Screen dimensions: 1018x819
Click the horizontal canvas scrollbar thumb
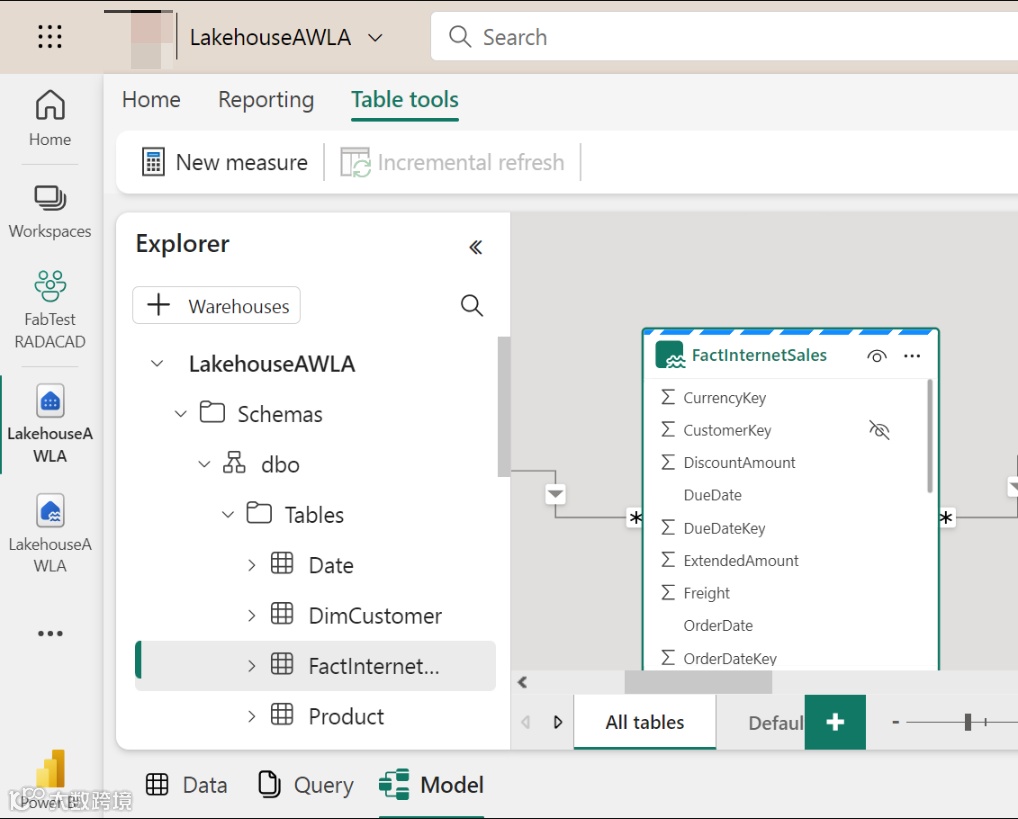coord(698,682)
